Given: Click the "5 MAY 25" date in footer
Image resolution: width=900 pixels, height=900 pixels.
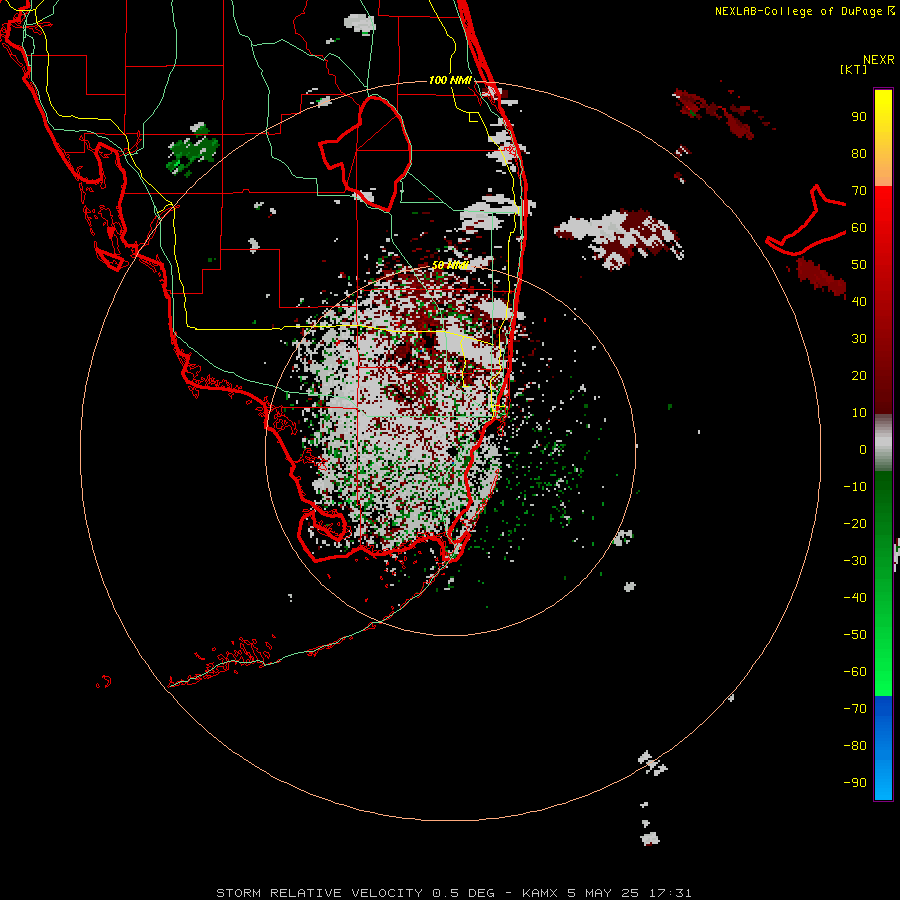Looking at the screenshot, I should point(603,893).
